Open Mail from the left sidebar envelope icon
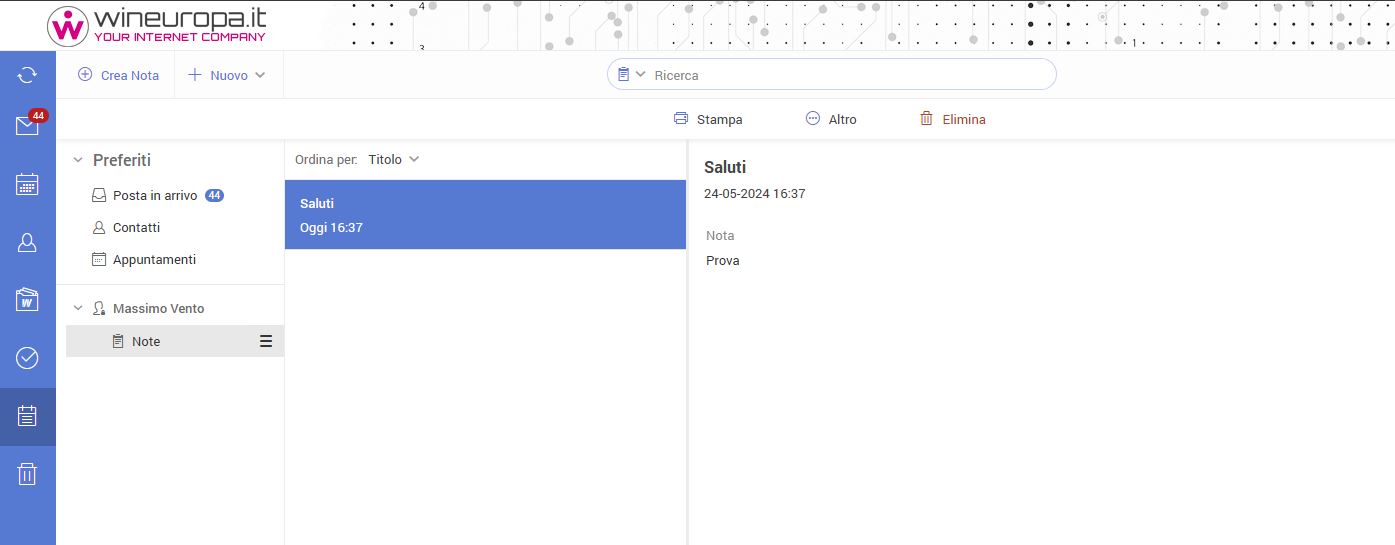 coord(27,126)
